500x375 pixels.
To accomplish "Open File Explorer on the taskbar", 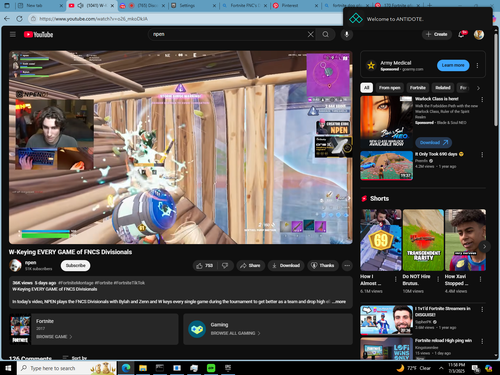I will point(143,368).
